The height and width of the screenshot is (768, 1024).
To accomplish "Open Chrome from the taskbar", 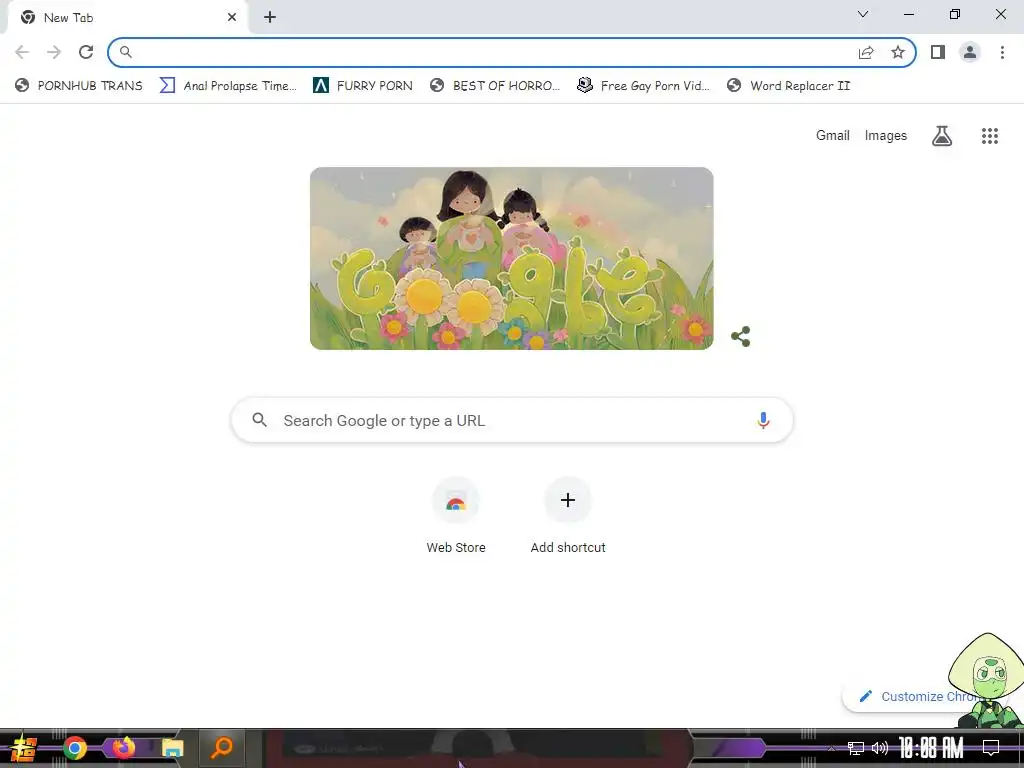I will click(74, 748).
